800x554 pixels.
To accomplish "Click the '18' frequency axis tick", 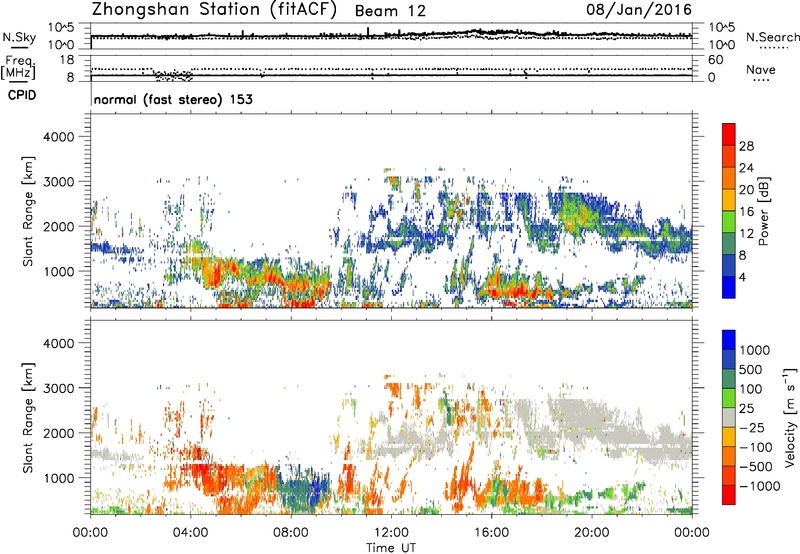I will click(66, 60).
